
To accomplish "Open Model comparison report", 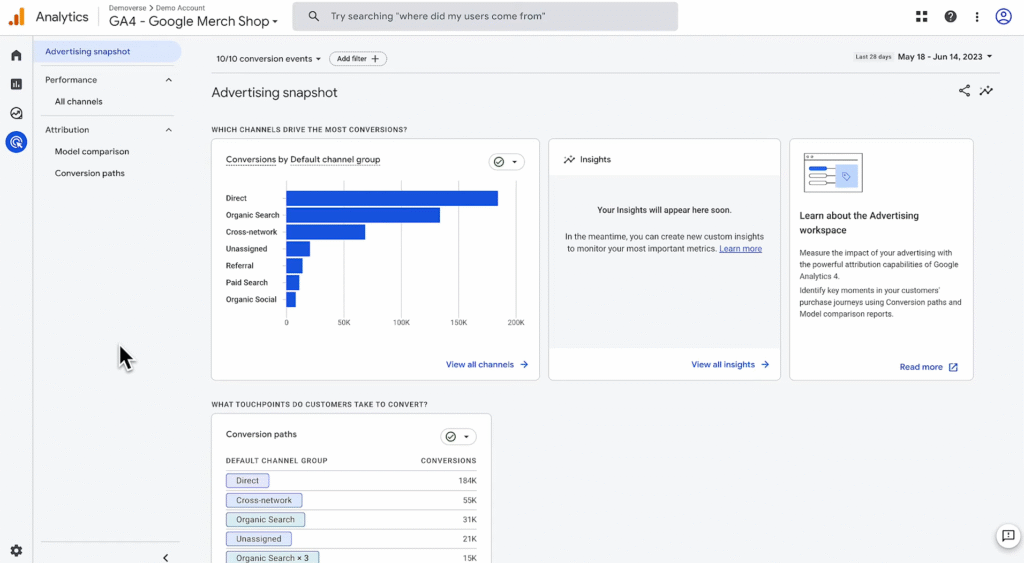I will (x=92, y=152).
